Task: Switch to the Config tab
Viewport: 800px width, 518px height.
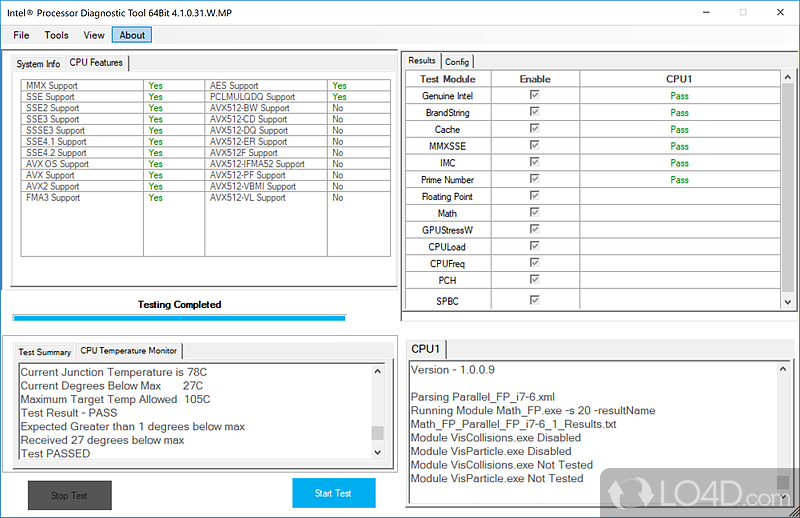Action: (x=457, y=62)
